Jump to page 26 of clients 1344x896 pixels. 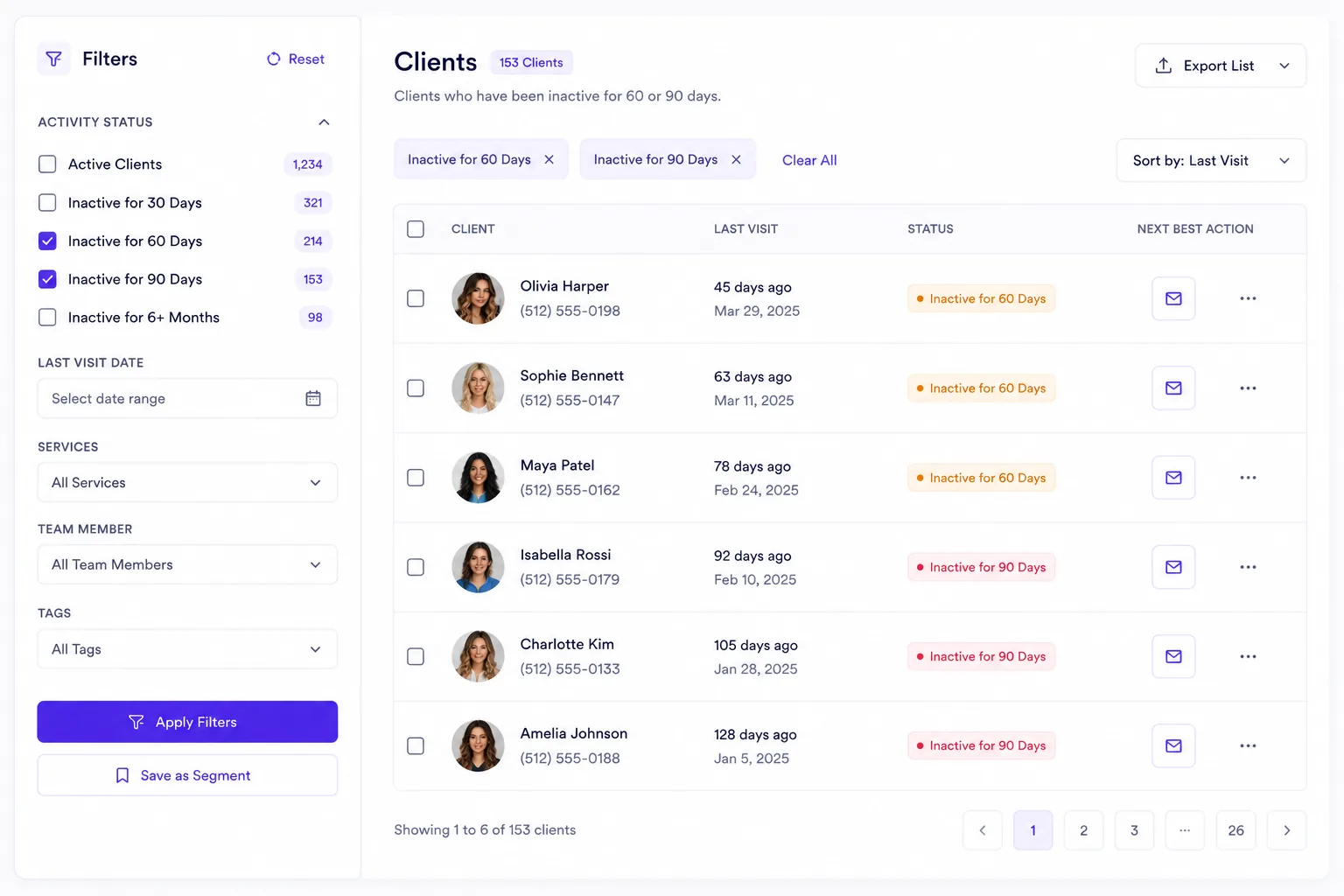tap(1235, 830)
